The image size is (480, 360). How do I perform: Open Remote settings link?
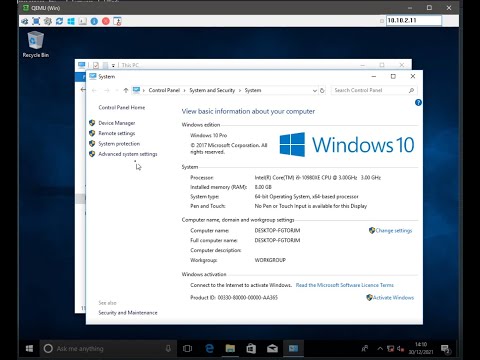coord(117,133)
